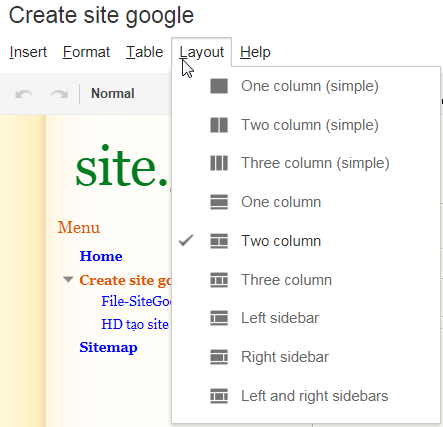Click the Three column (simple) layout icon

tap(219, 163)
